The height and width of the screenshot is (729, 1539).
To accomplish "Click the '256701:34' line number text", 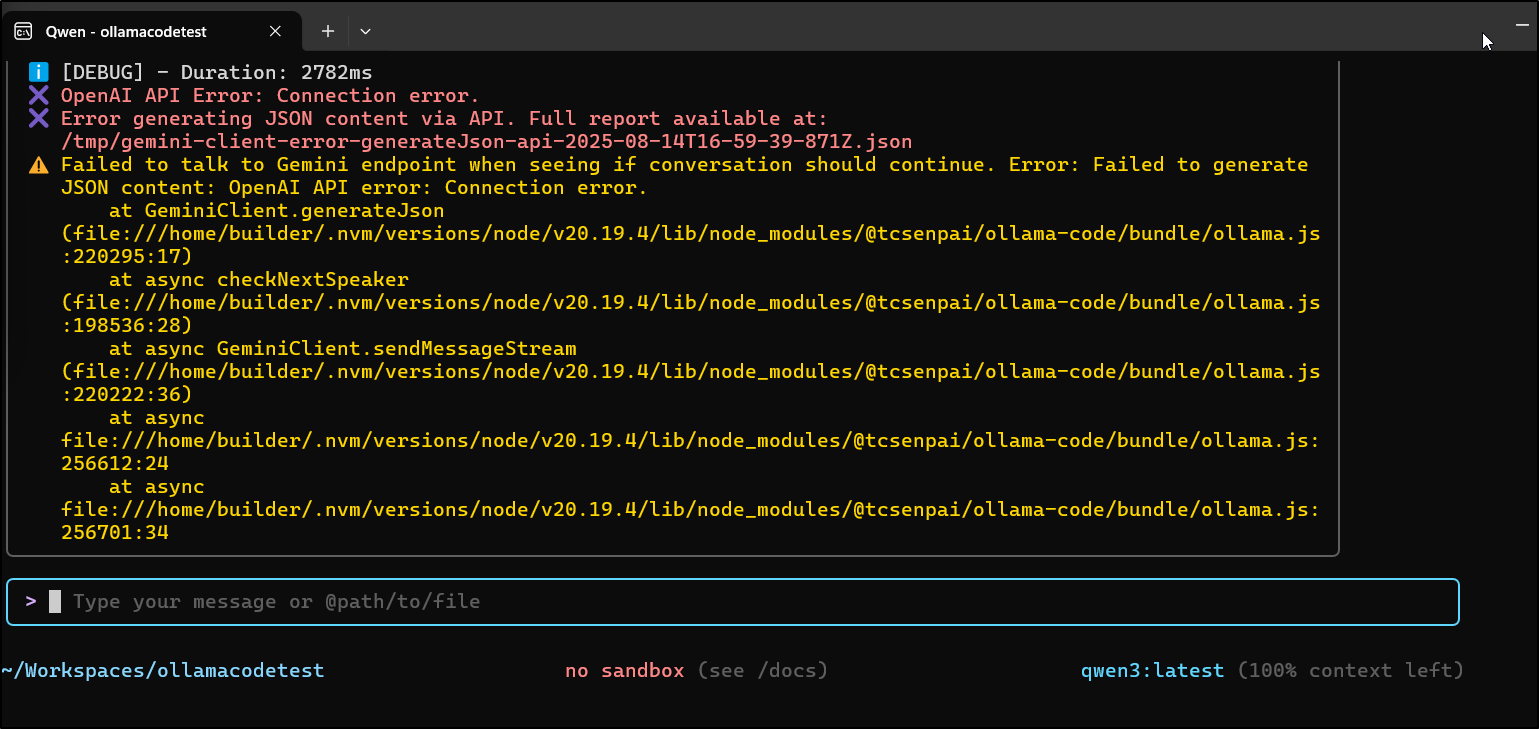I will coord(115,532).
